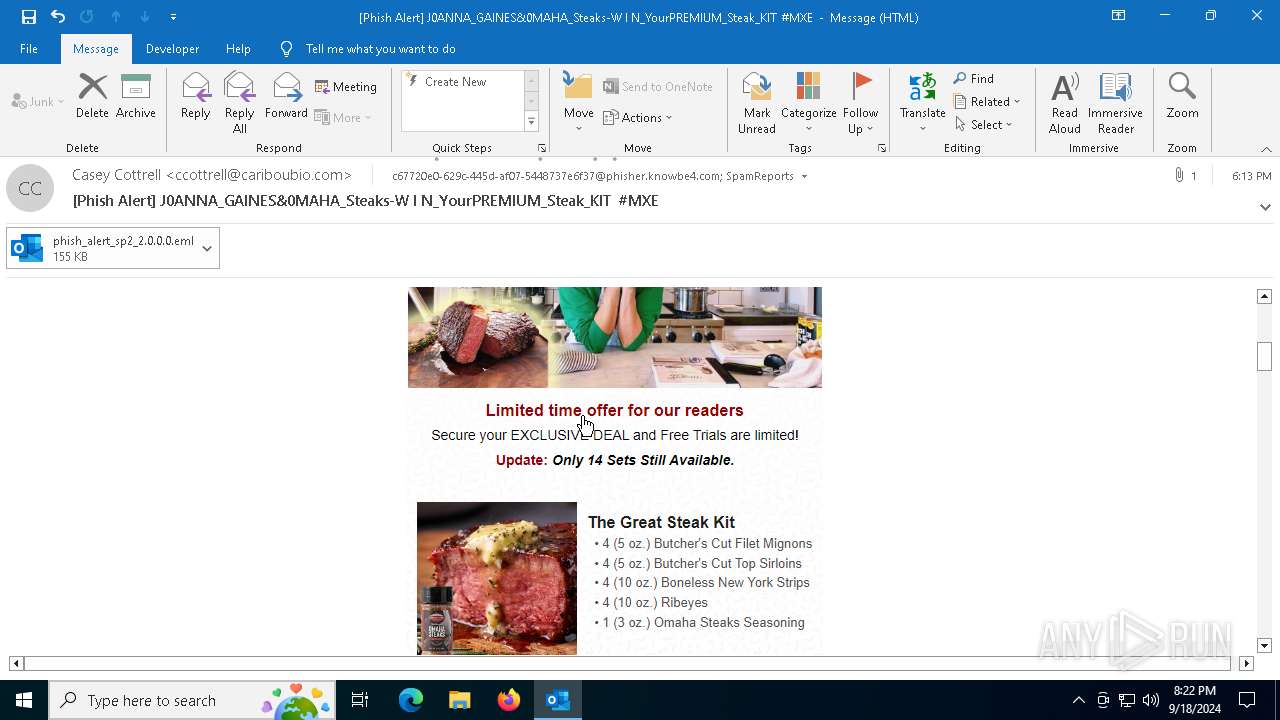Open Tags dialog launcher
Screen dimensions: 1280x720
882,148
